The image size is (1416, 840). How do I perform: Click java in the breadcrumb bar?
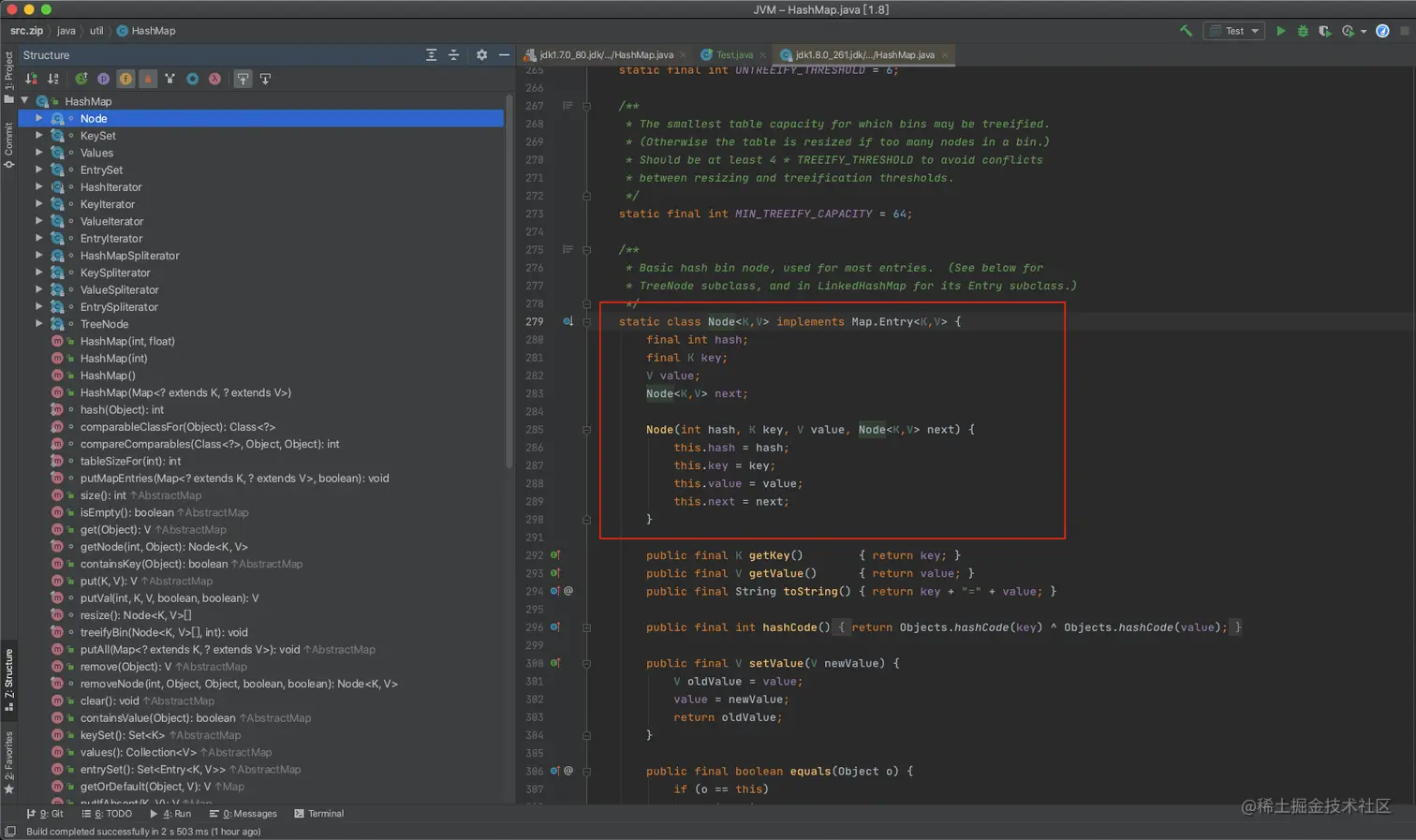click(x=66, y=31)
